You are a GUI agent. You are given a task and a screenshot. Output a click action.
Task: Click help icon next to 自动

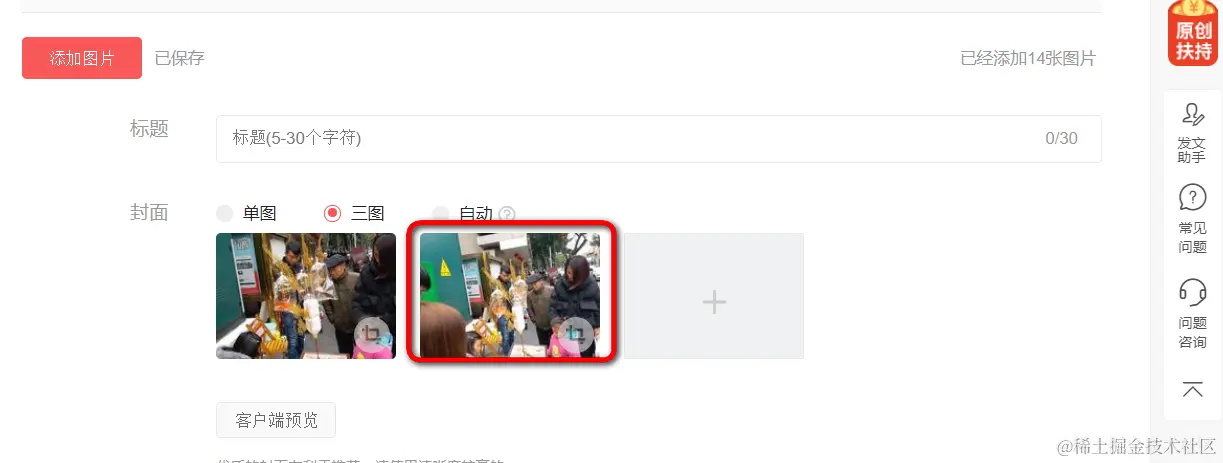pyautogui.click(x=507, y=214)
